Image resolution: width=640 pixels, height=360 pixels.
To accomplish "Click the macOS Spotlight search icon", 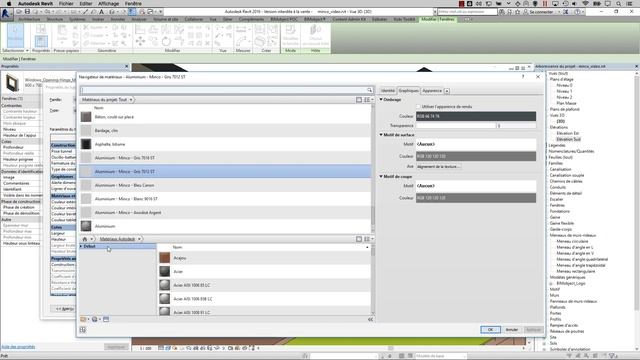I will point(619,3).
